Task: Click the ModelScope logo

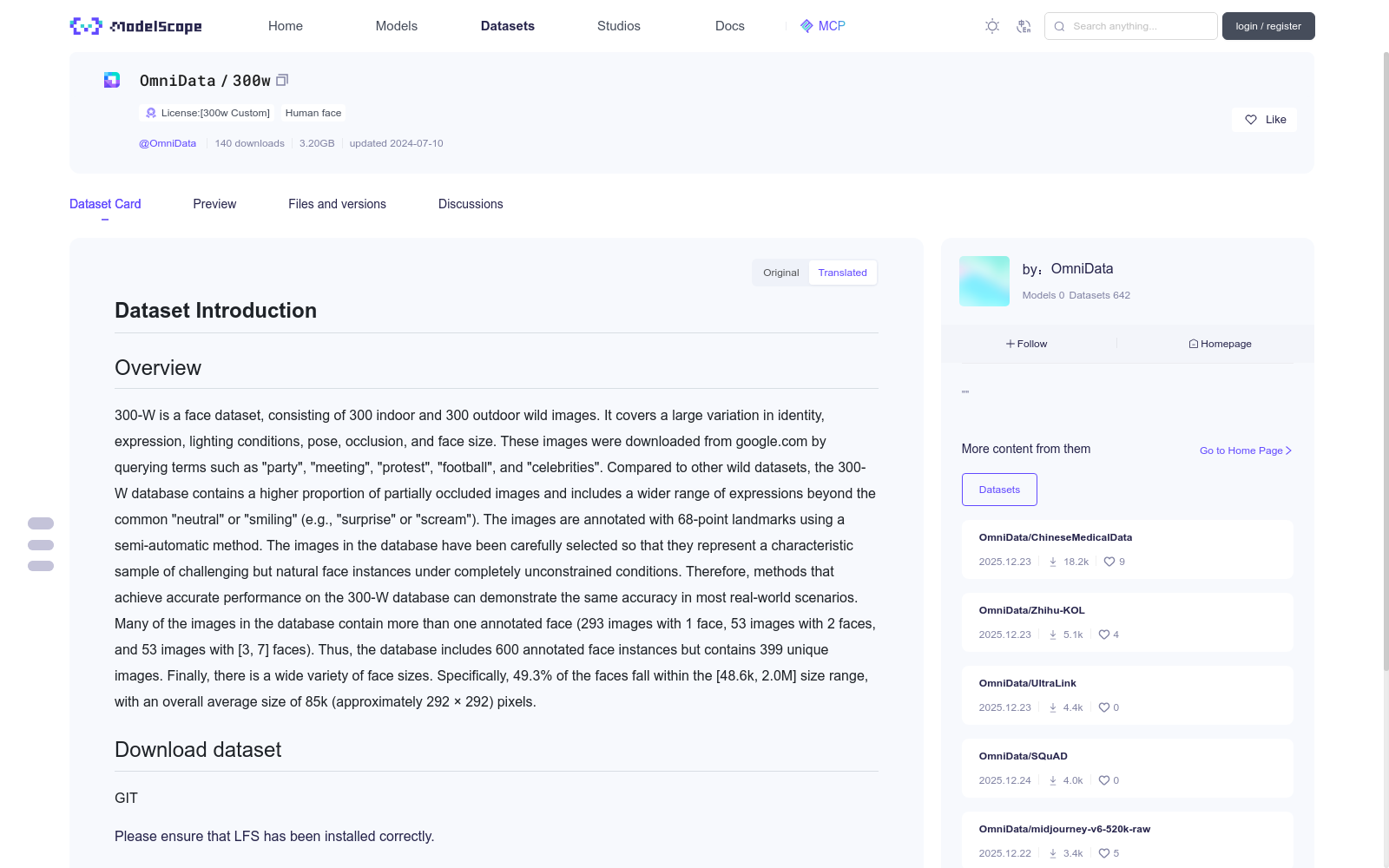Action: 135,26
